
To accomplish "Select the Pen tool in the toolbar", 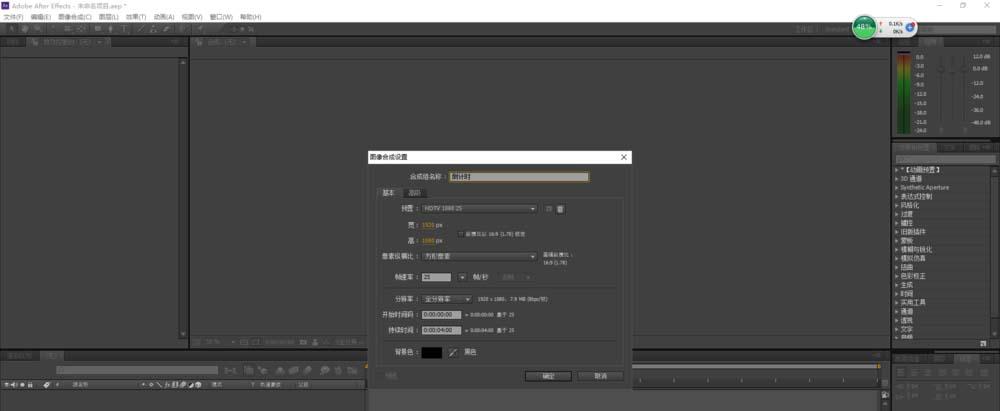I will [111, 29].
